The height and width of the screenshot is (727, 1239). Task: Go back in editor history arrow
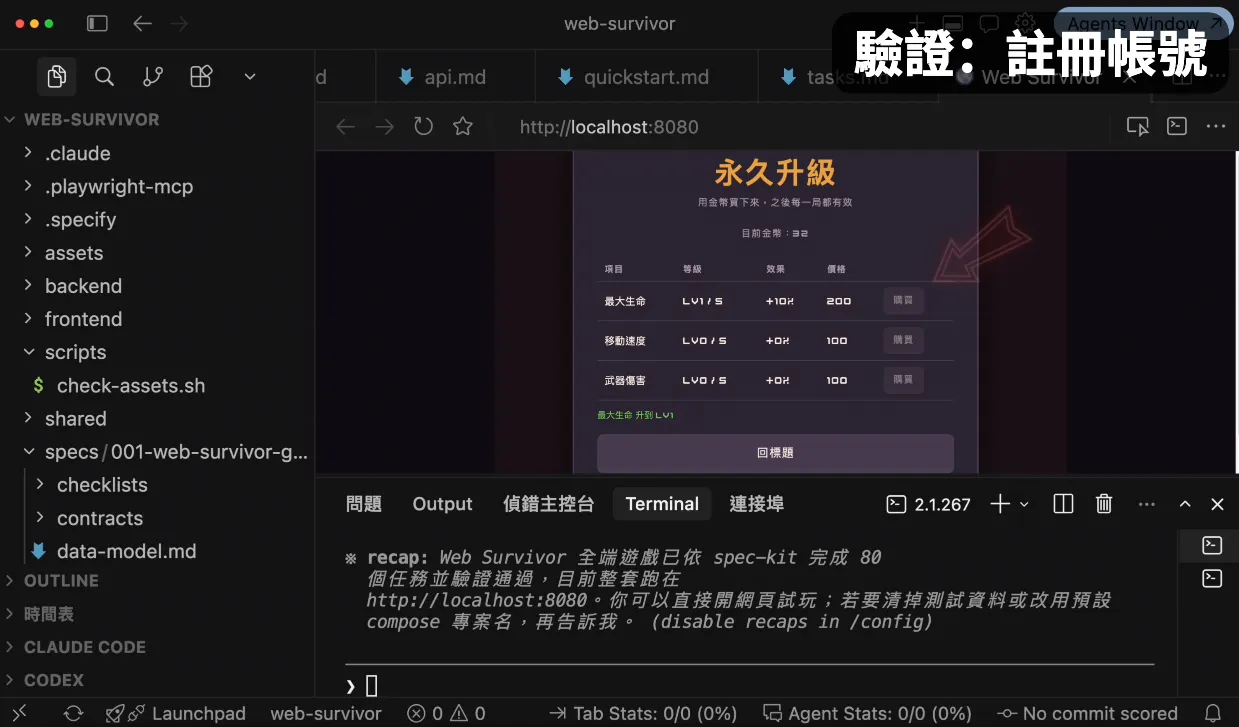click(143, 23)
